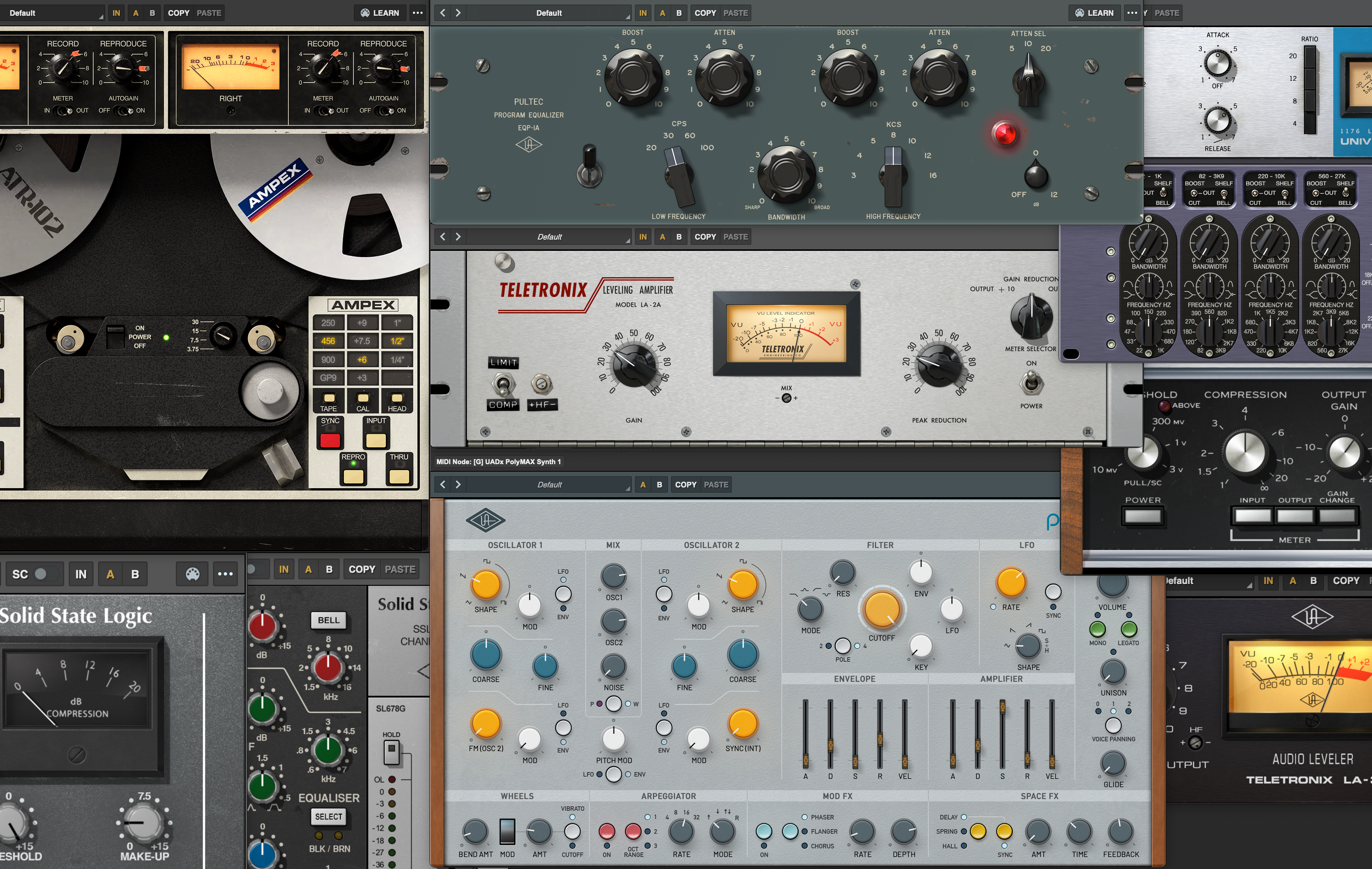
Task: Click the palette icon next to LEARN in the Ampex toolbar
Action: pos(365,12)
